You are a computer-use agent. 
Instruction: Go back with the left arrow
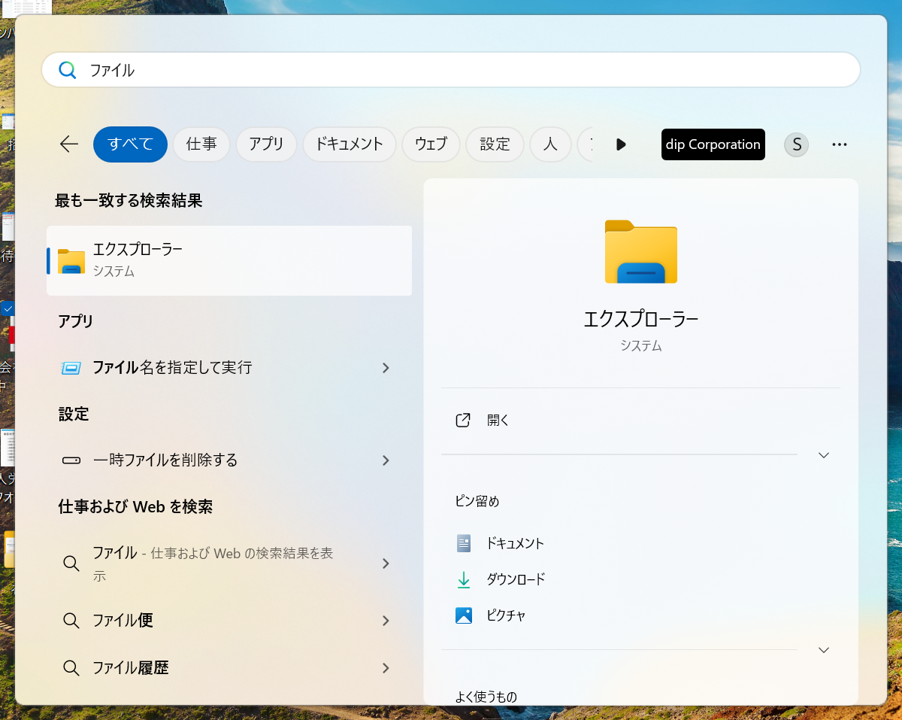69,144
